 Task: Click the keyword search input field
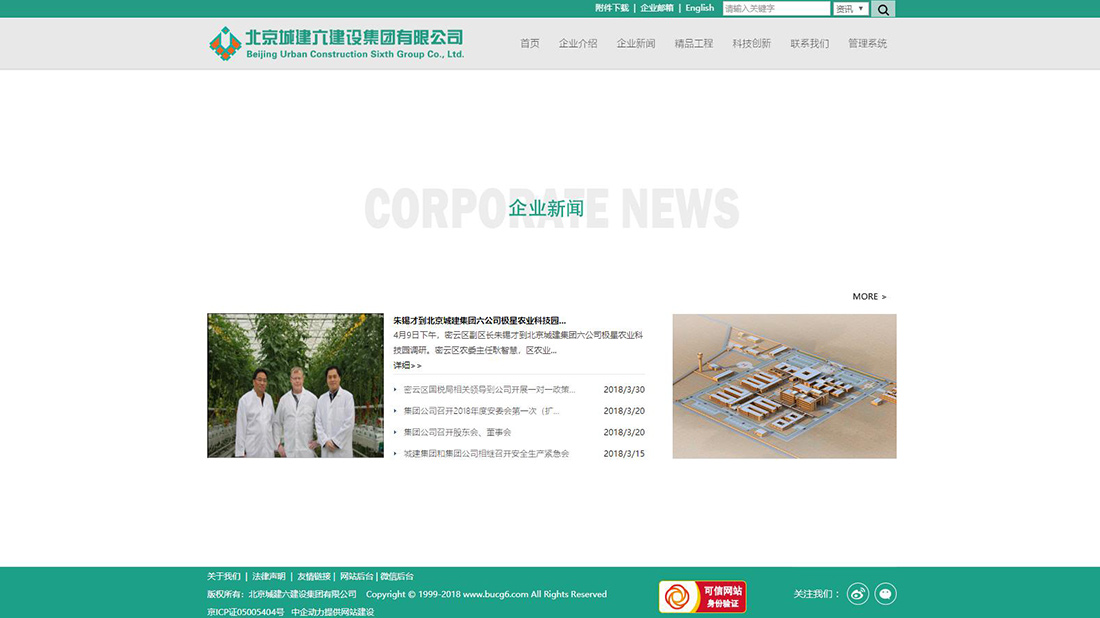tap(776, 8)
